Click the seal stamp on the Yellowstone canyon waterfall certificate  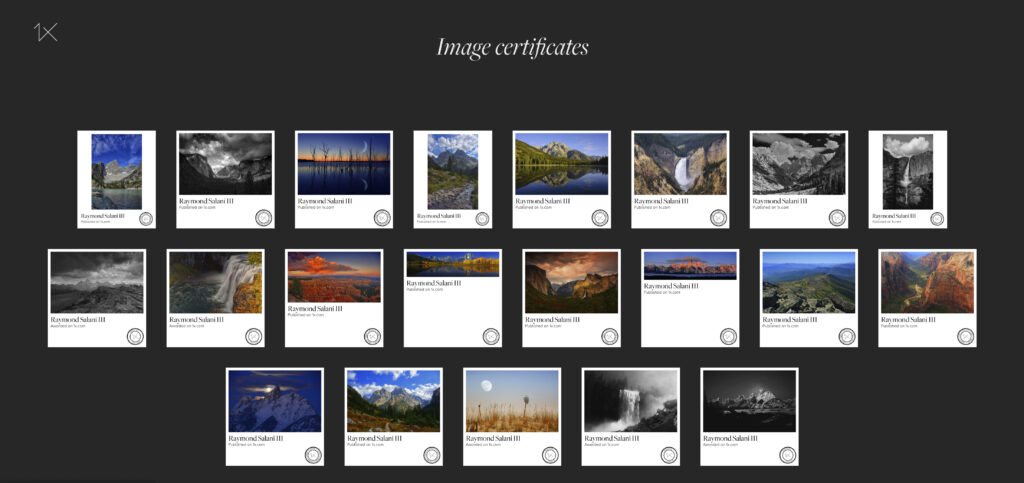[718, 217]
